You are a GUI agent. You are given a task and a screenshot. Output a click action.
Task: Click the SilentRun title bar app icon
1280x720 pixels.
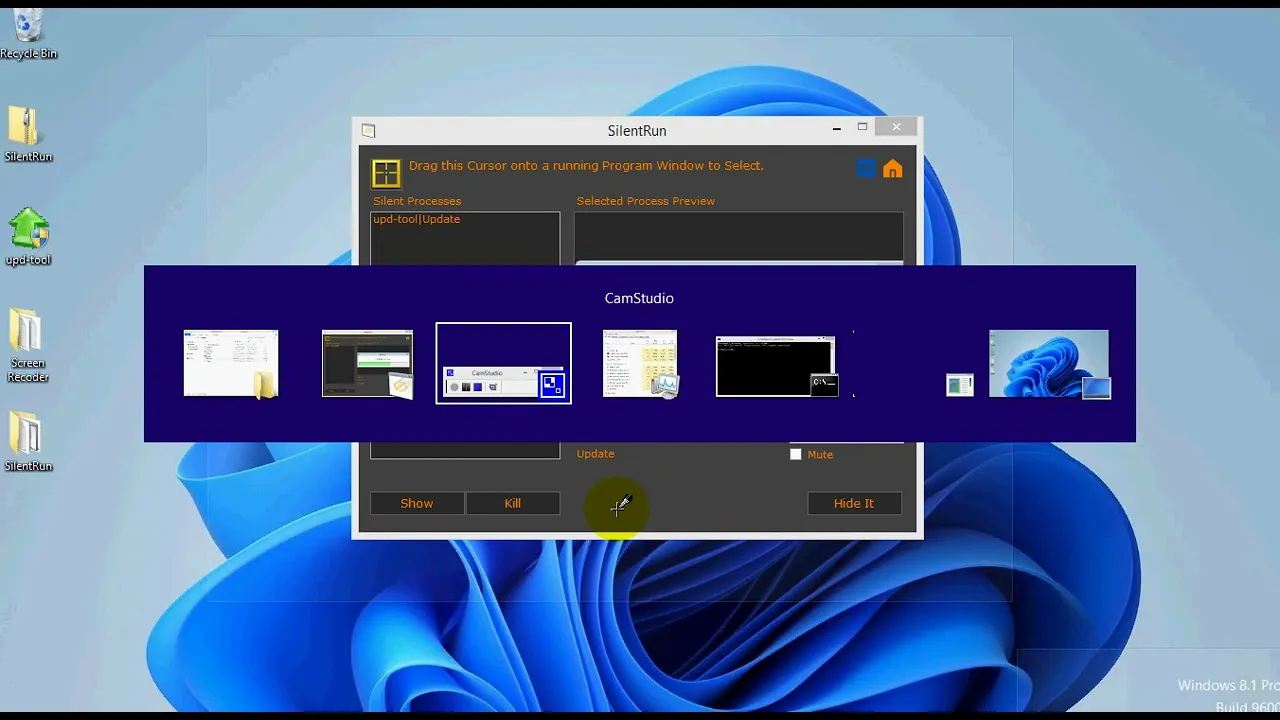[368, 131]
